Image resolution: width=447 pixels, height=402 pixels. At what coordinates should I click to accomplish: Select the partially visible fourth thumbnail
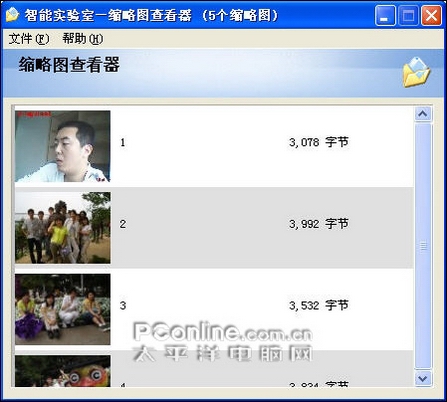click(x=63, y=371)
